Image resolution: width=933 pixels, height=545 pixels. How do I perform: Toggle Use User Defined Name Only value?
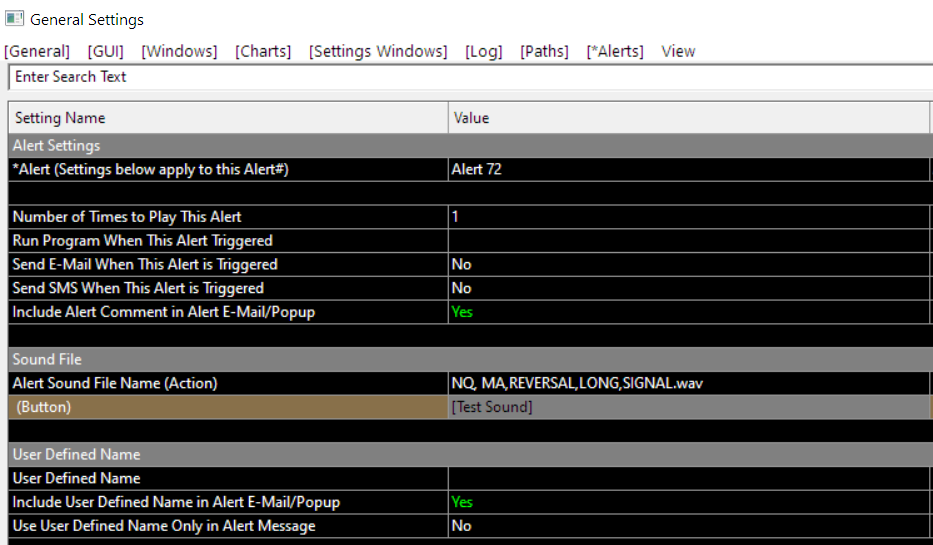pyautogui.click(x=688, y=526)
